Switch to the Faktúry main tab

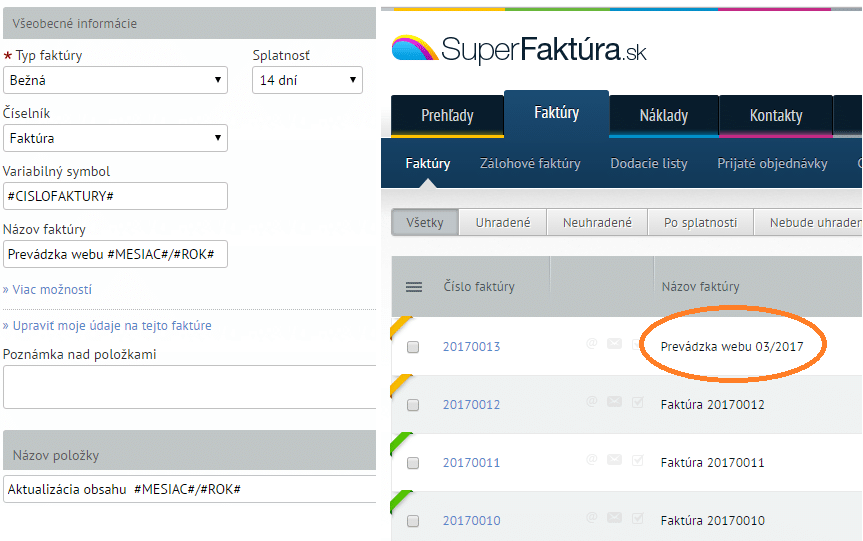[x=556, y=113]
